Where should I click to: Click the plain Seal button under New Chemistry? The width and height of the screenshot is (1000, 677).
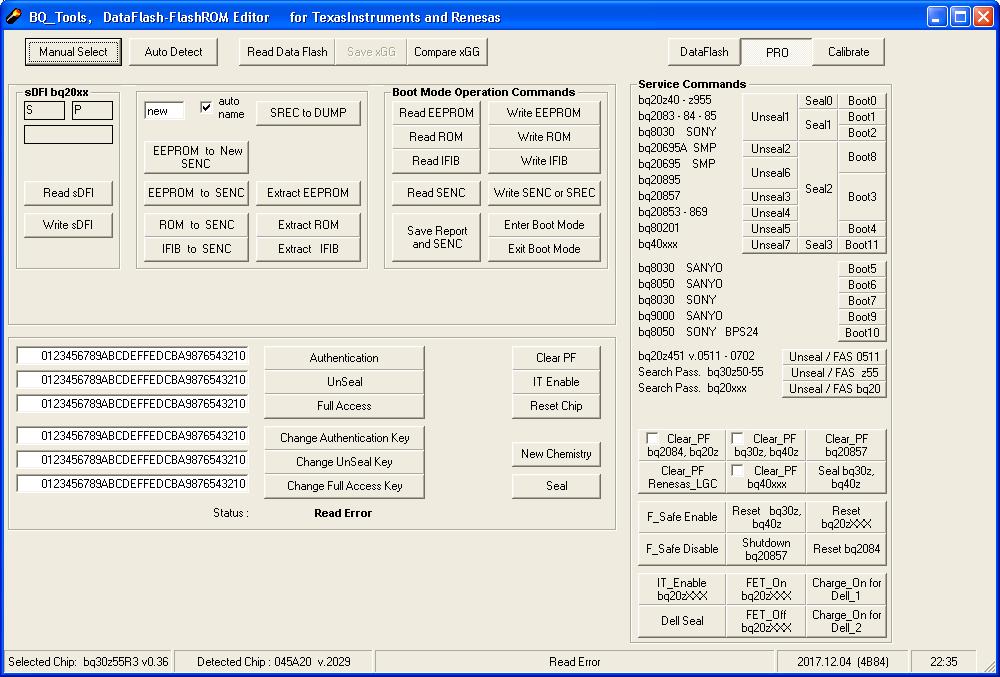tap(556, 486)
